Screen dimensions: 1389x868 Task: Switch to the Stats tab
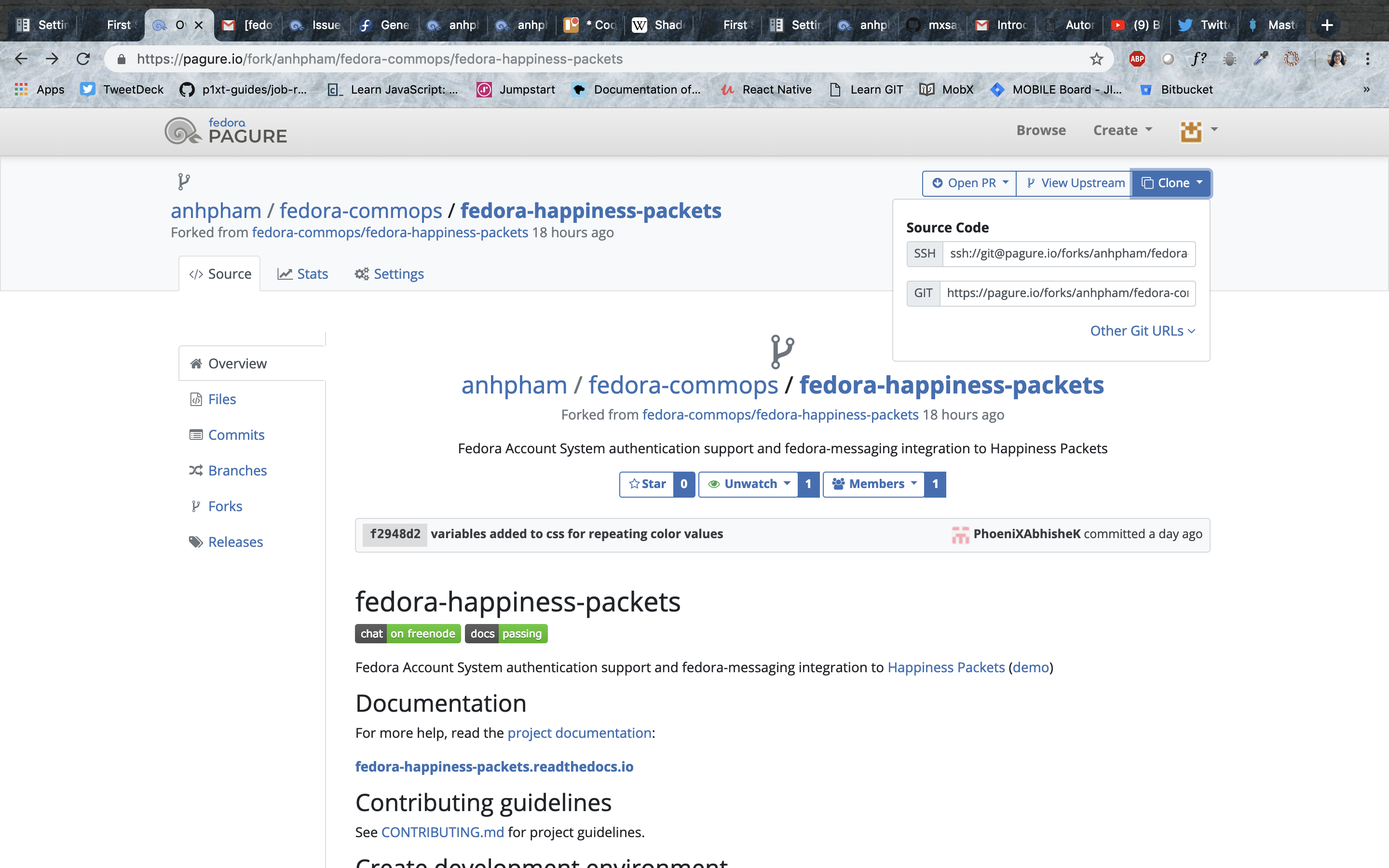(302, 274)
